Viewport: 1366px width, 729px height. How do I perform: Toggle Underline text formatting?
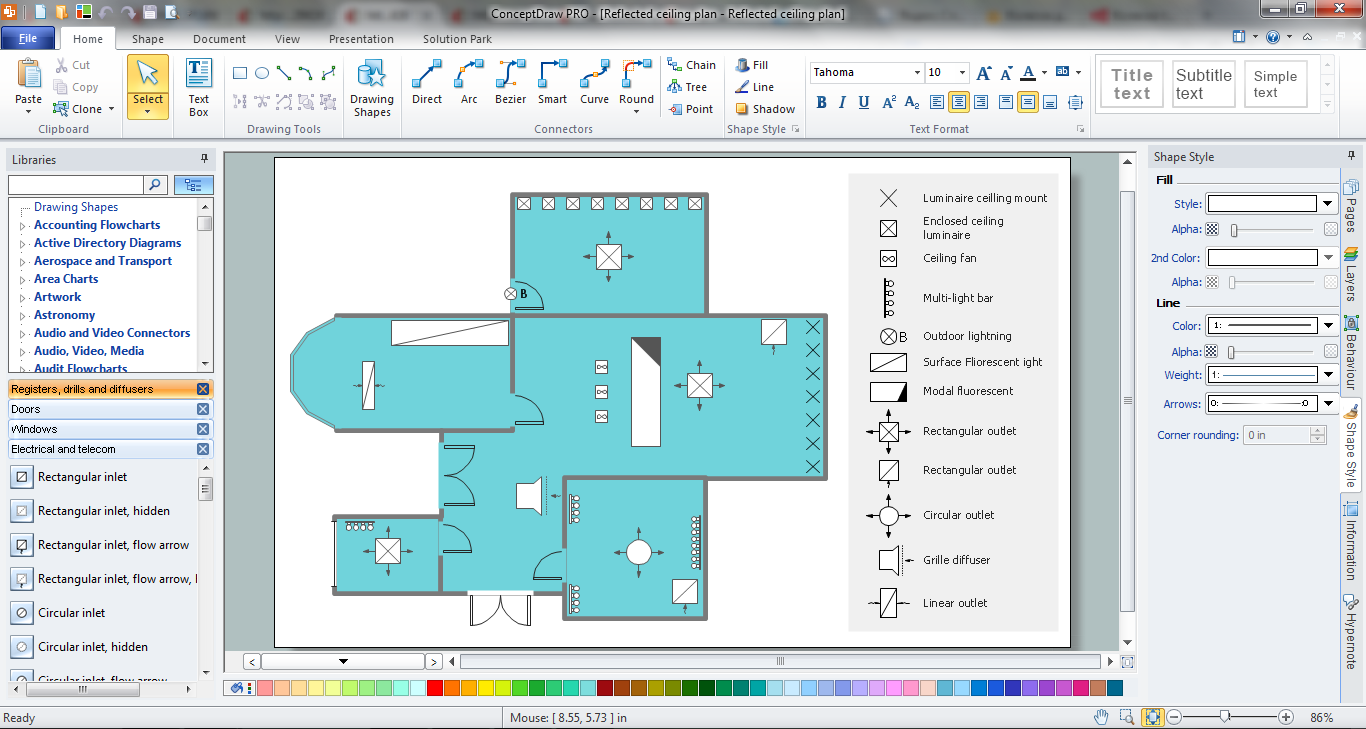coord(864,102)
